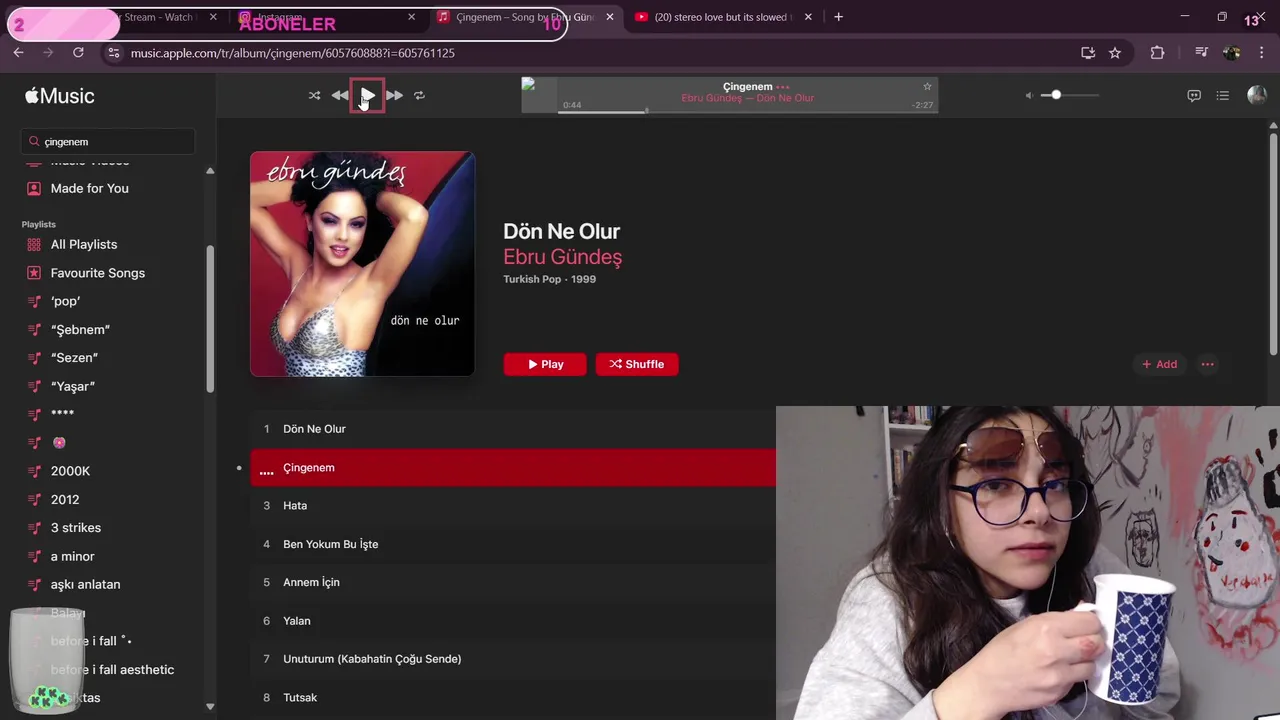
Task: Open the 2000K playlist
Action: point(70,471)
